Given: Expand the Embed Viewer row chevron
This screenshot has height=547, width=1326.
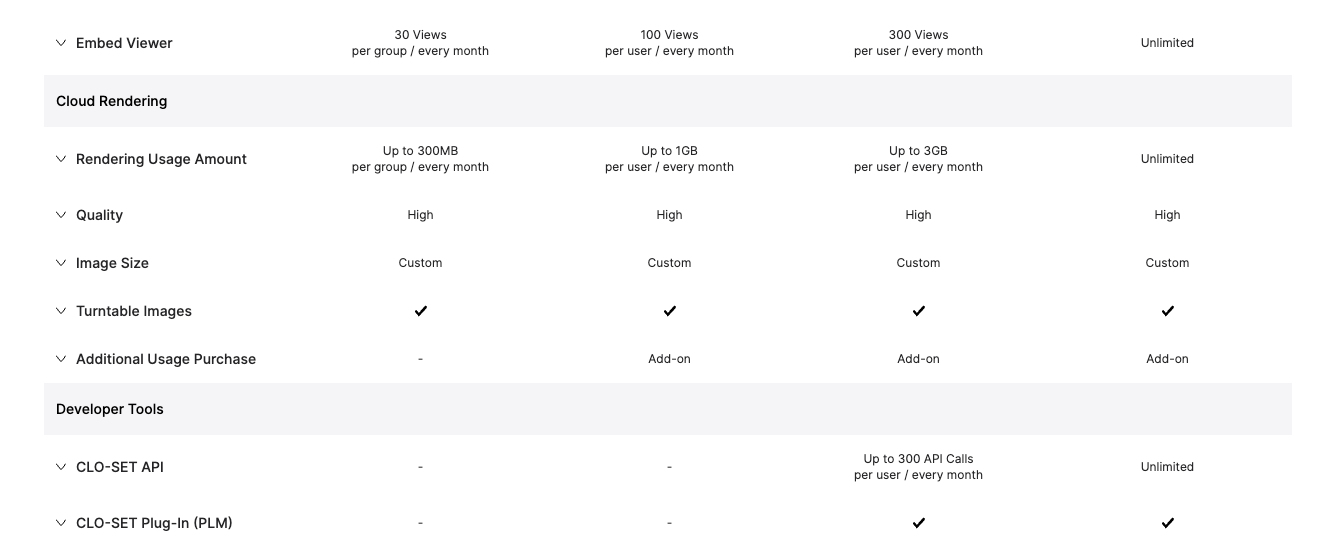Looking at the screenshot, I should tap(61, 43).
